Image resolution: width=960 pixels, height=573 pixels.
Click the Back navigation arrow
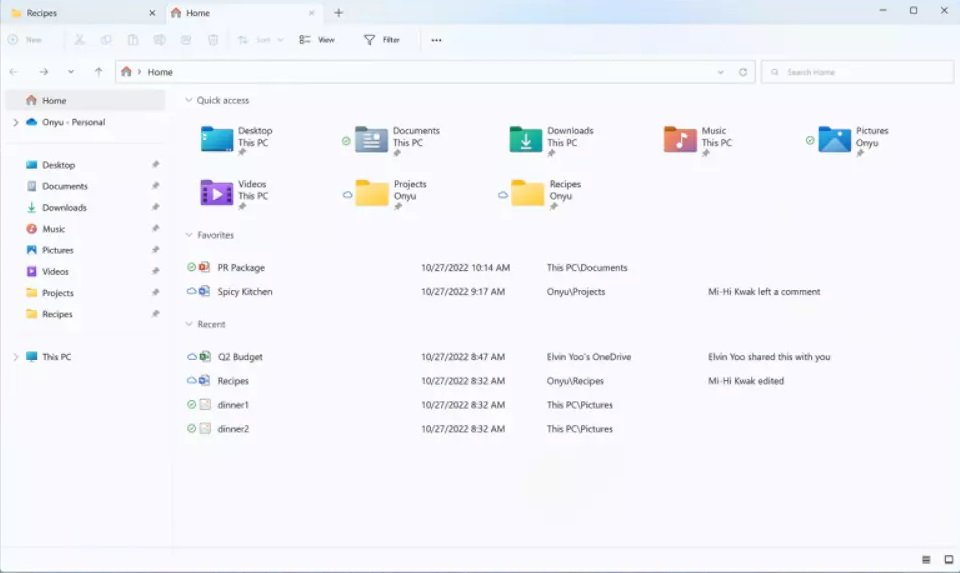[13, 72]
